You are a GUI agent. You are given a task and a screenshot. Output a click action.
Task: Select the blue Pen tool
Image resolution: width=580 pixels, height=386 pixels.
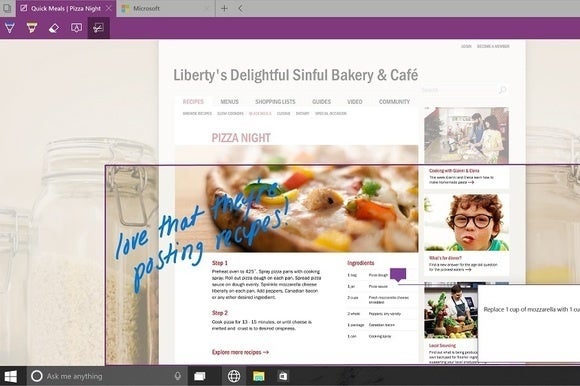pos(10,28)
